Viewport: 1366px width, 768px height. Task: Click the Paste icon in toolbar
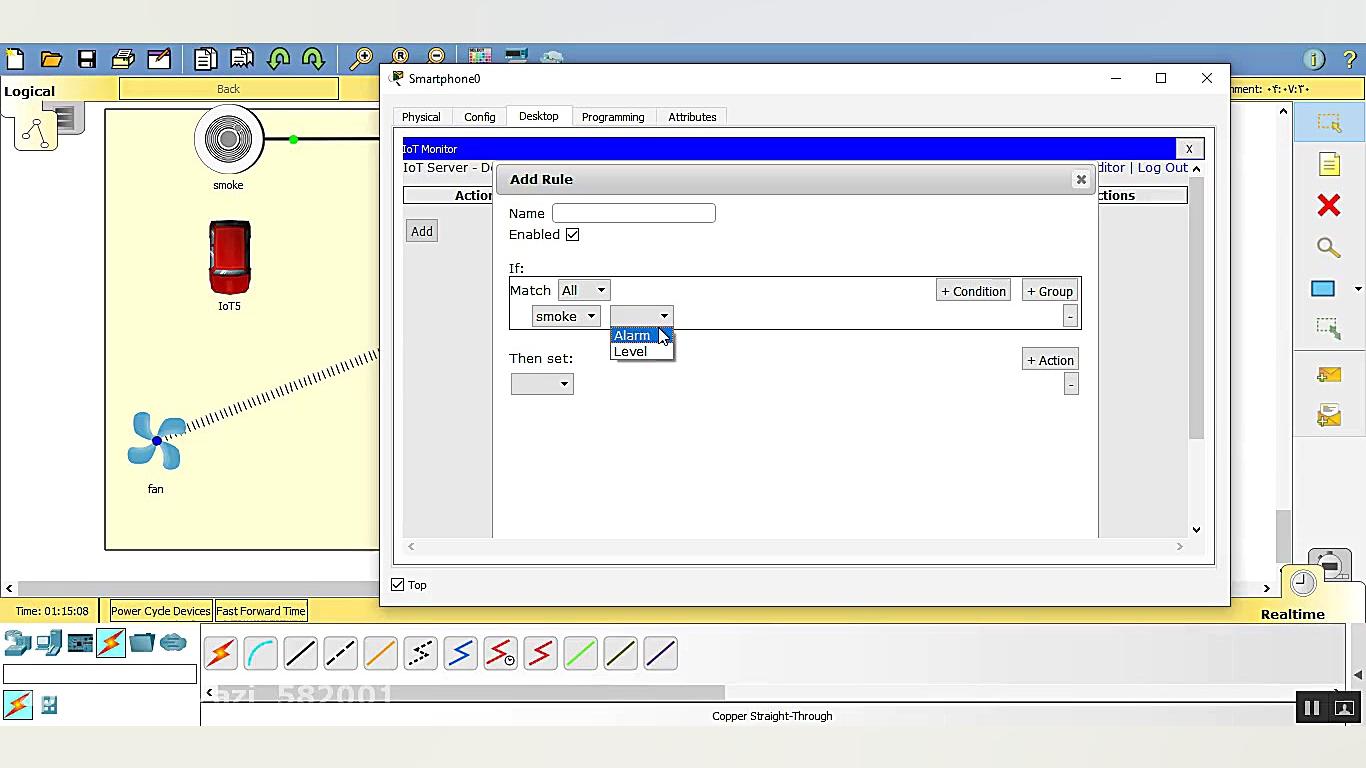point(241,59)
